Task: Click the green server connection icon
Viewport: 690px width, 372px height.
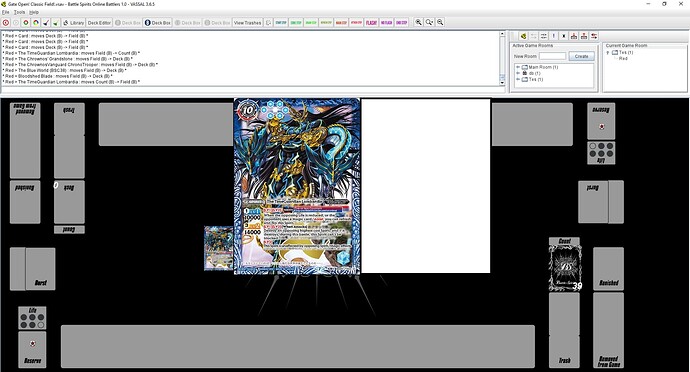Action: tap(523, 36)
